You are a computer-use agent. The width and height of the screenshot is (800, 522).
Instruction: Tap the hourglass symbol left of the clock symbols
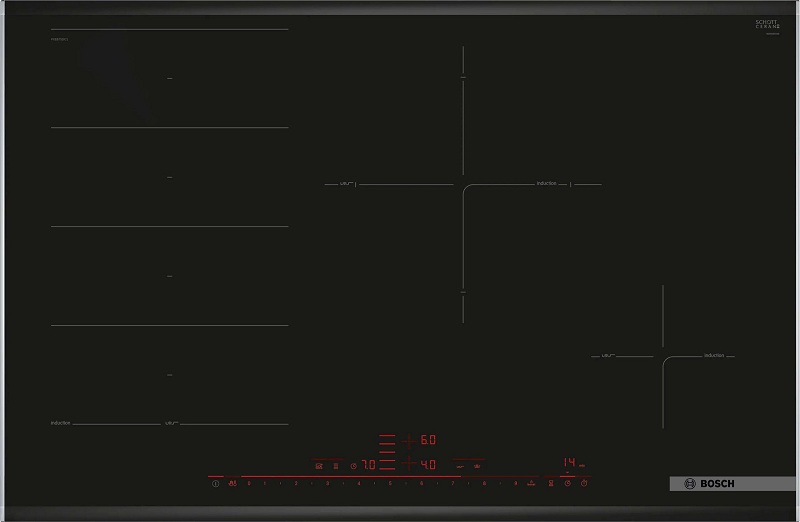coord(551,483)
